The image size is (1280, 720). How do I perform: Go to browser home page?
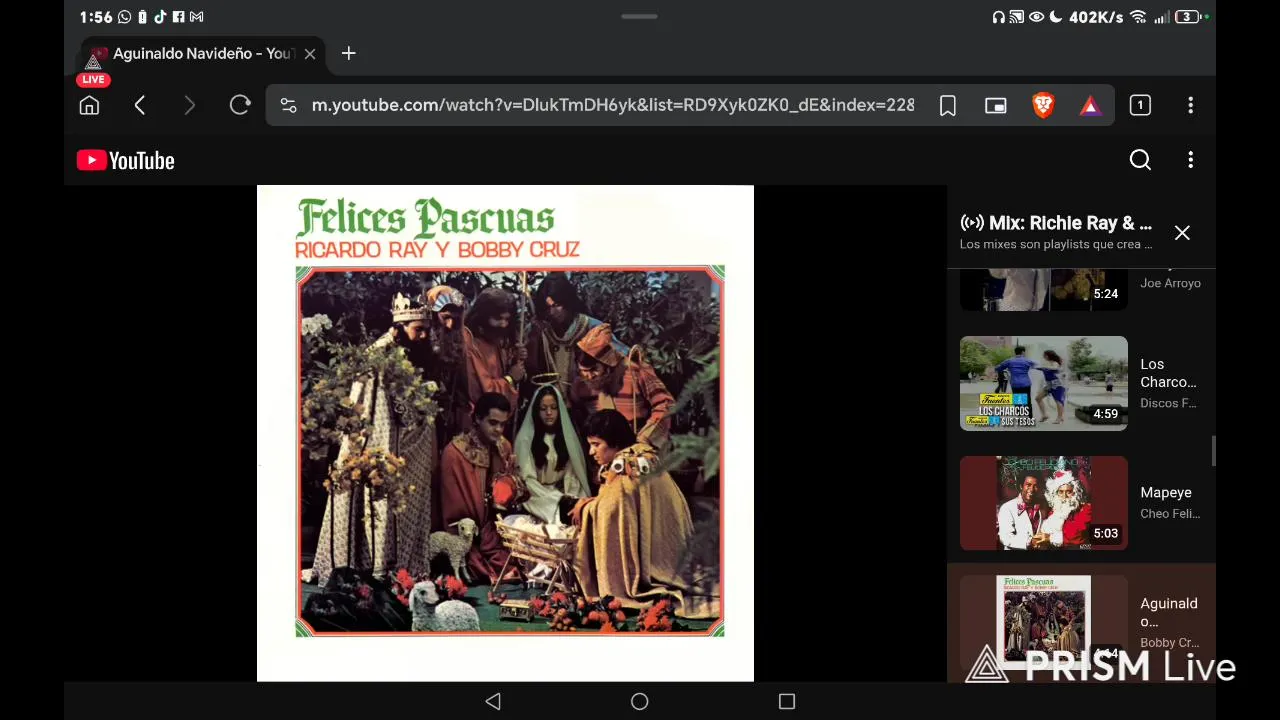pyautogui.click(x=89, y=105)
